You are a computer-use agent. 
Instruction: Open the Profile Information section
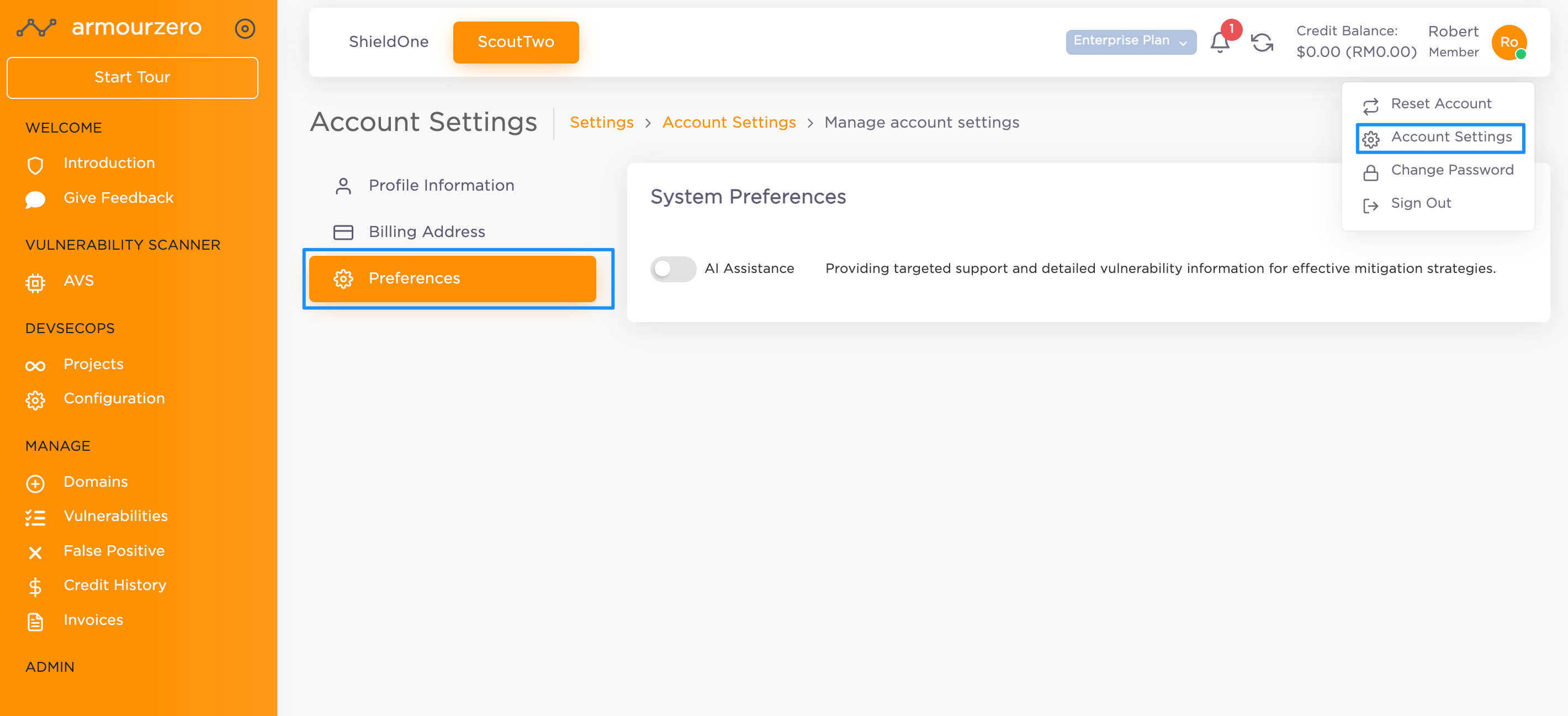(x=452, y=185)
